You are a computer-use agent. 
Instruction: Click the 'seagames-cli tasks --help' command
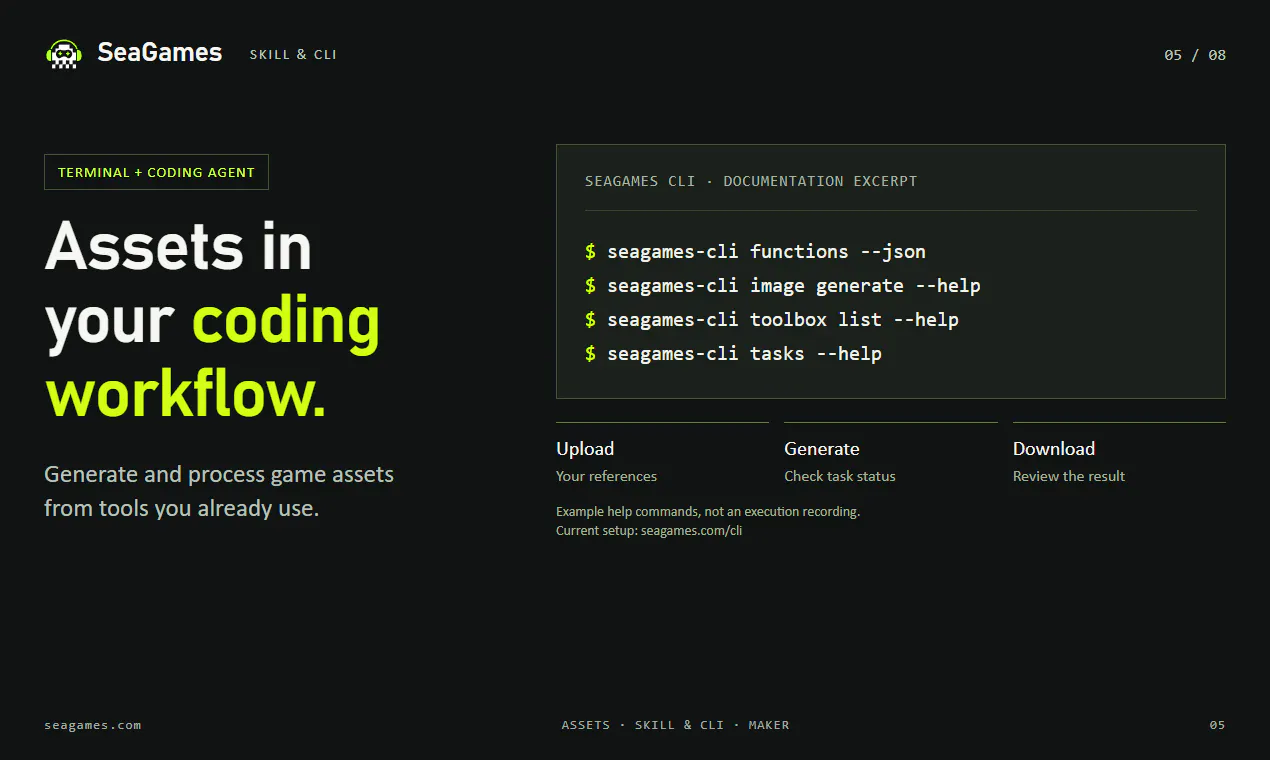pyautogui.click(x=744, y=354)
